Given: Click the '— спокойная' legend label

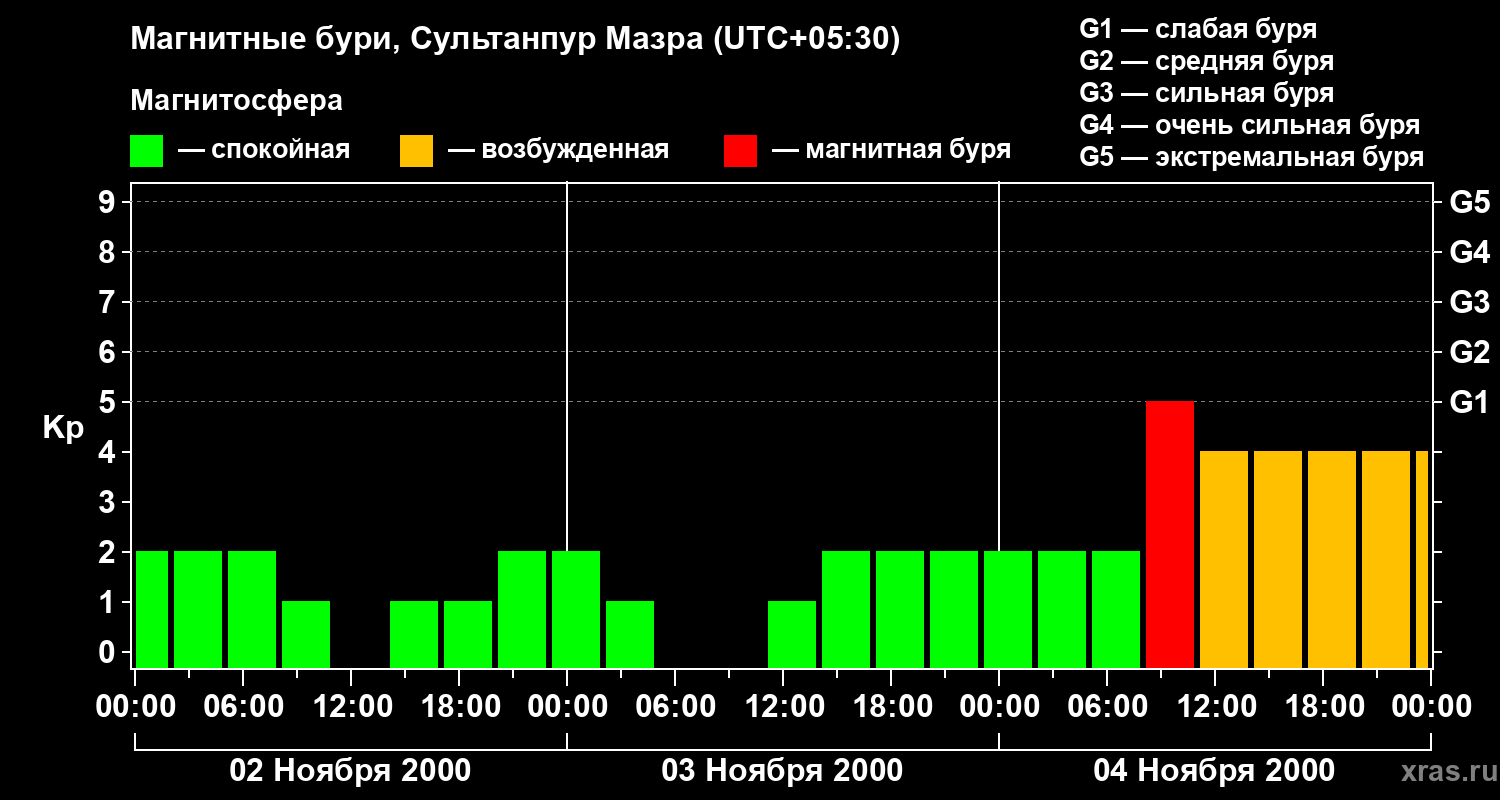Looking at the screenshot, I should pyautogui.click(x=264, y=151).
